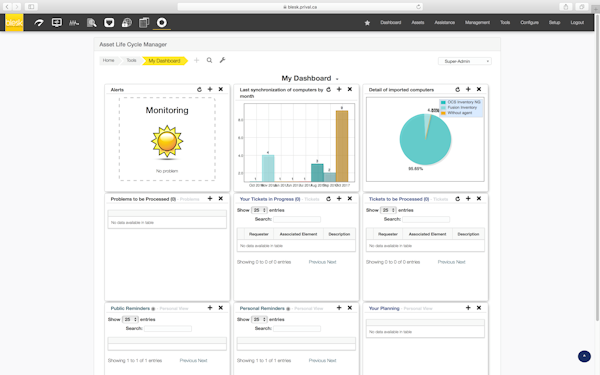Image resolution: width=600 pixels, height=375 pixels.
Task: Move the Alerts widget using its cross icon
Action: tap(210, 89)
